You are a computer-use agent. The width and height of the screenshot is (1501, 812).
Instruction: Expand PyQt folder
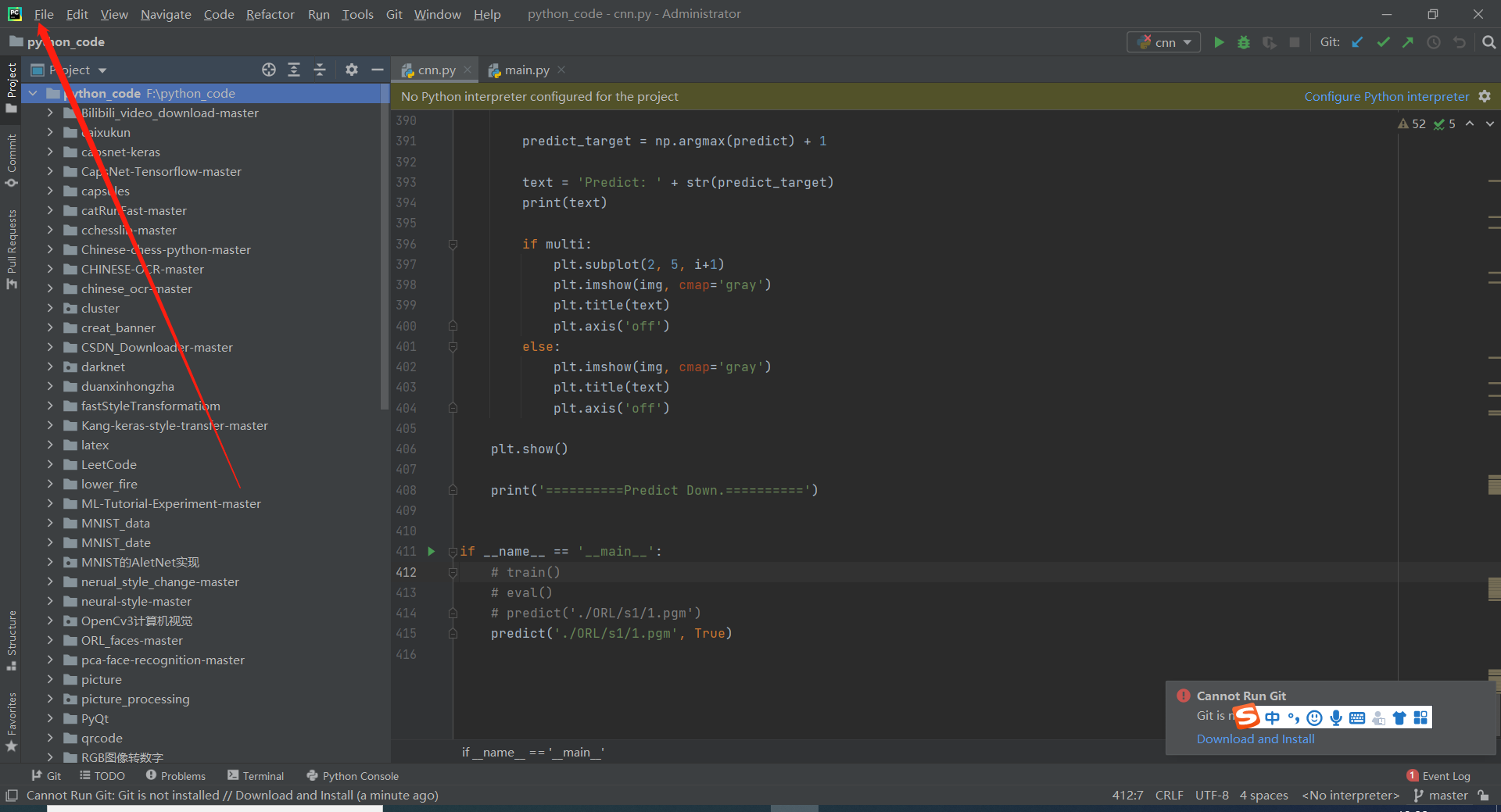[50, 718]
